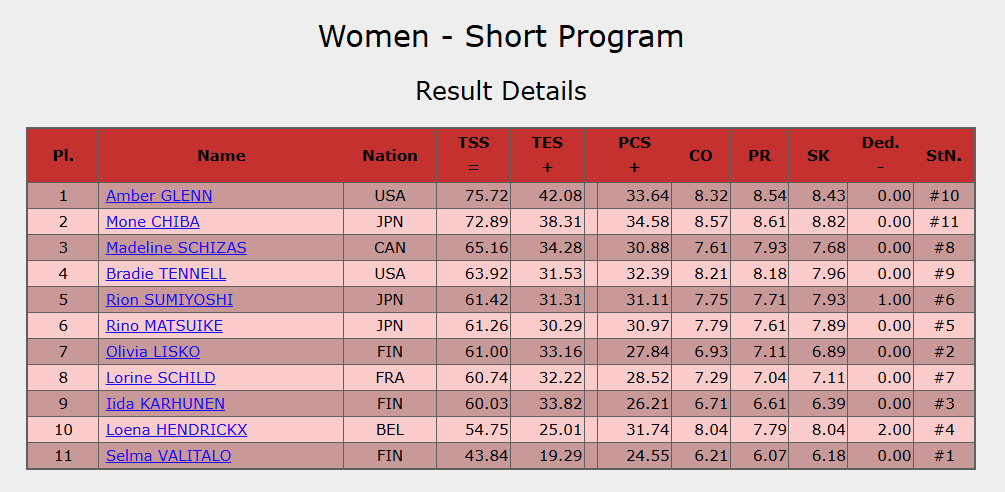Click the Name column header
Screen dimensions: 1005x492
click(x=221, y=155)
